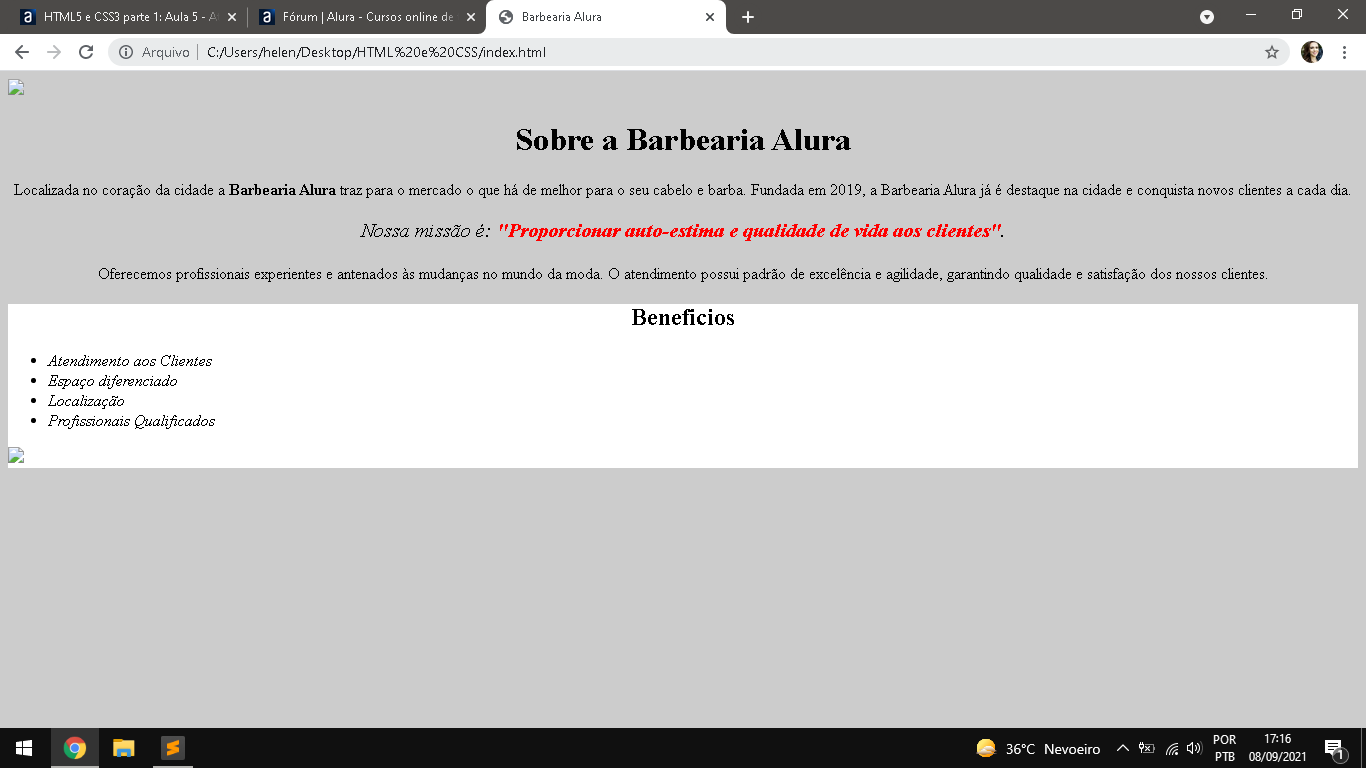Click the red mission statement text

pyautogui.click(x=750, y=231)
